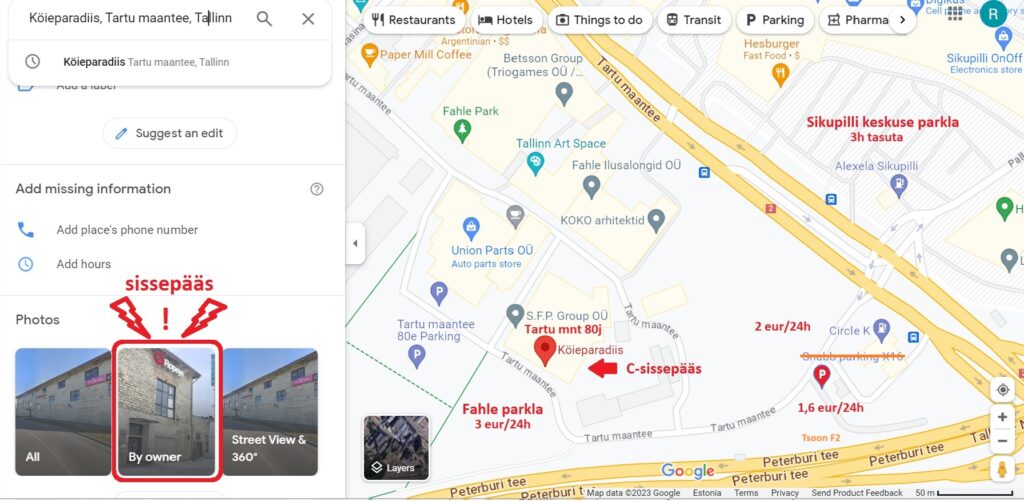Zoom out with the minus button

coord(1002,441)
